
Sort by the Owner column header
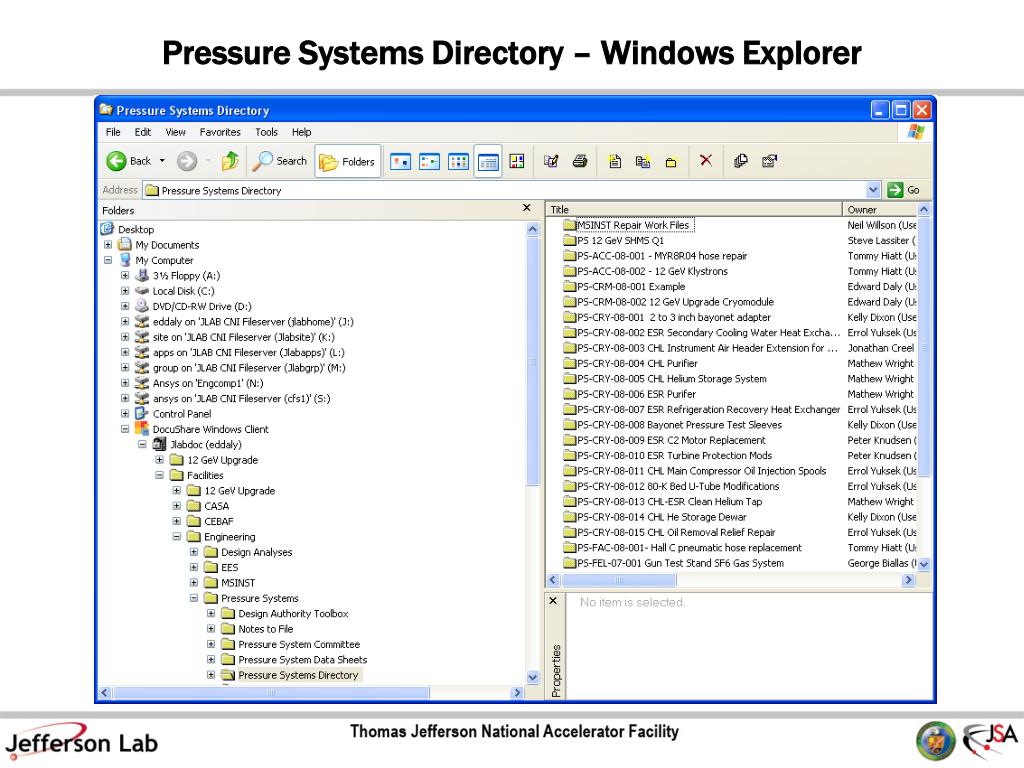pyautogui.click(x=880, y=210)
